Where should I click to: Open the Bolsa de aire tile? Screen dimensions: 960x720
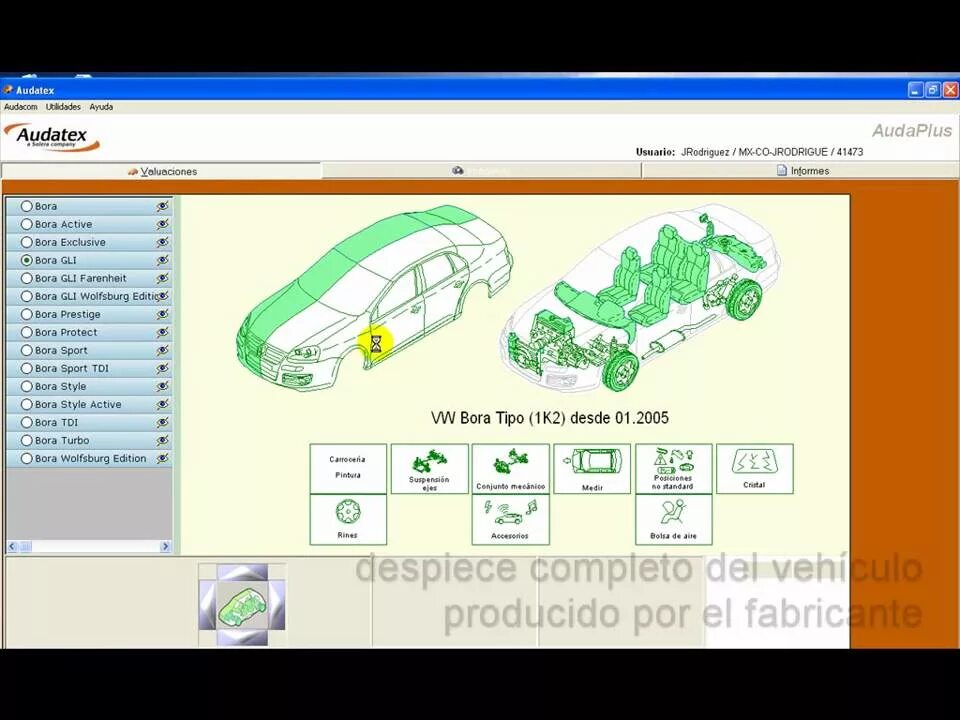coord(673,520)
